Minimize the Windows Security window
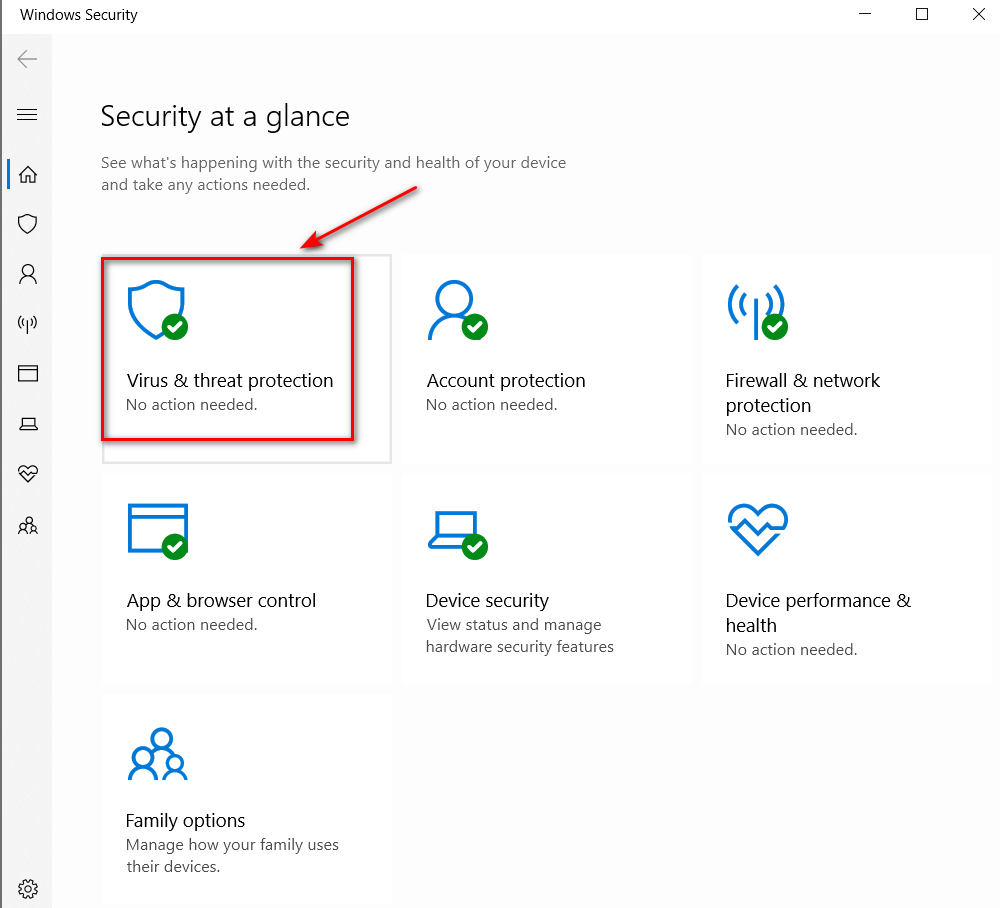Screen dimensions: 1000x908 [865, 14]
